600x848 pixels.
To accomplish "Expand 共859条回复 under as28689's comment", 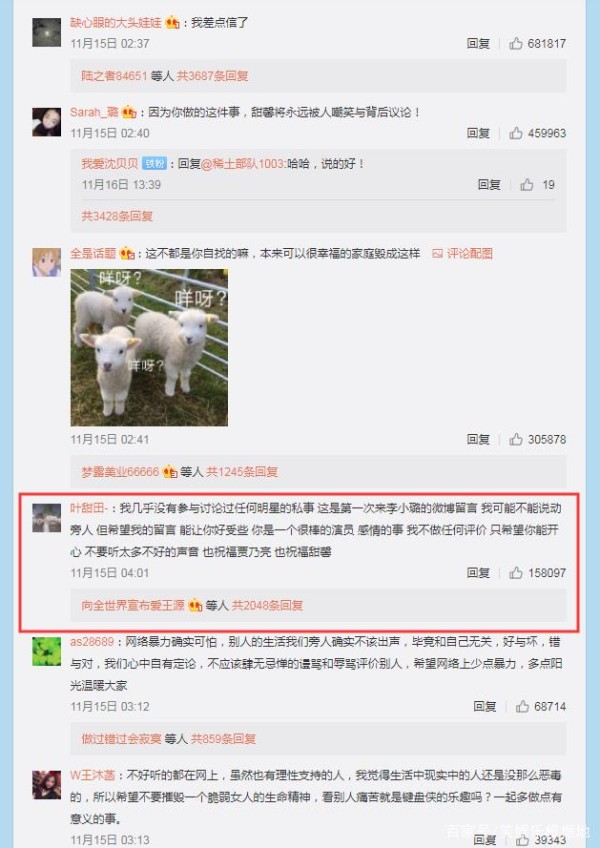I will click(223, 739).
